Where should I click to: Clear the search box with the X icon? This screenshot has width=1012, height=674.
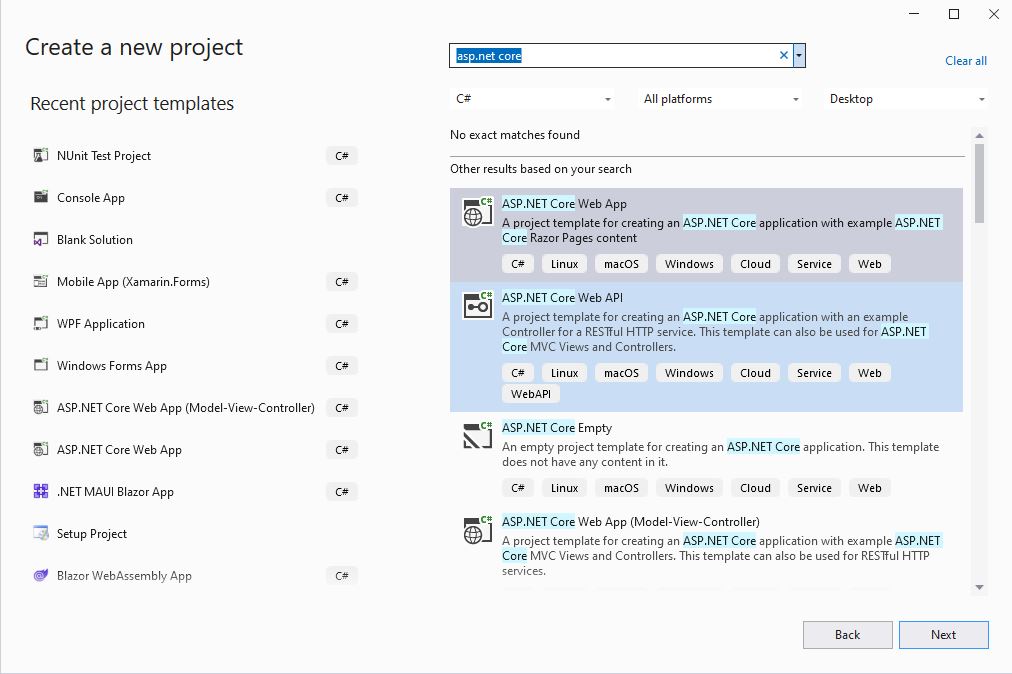(784, 56)
